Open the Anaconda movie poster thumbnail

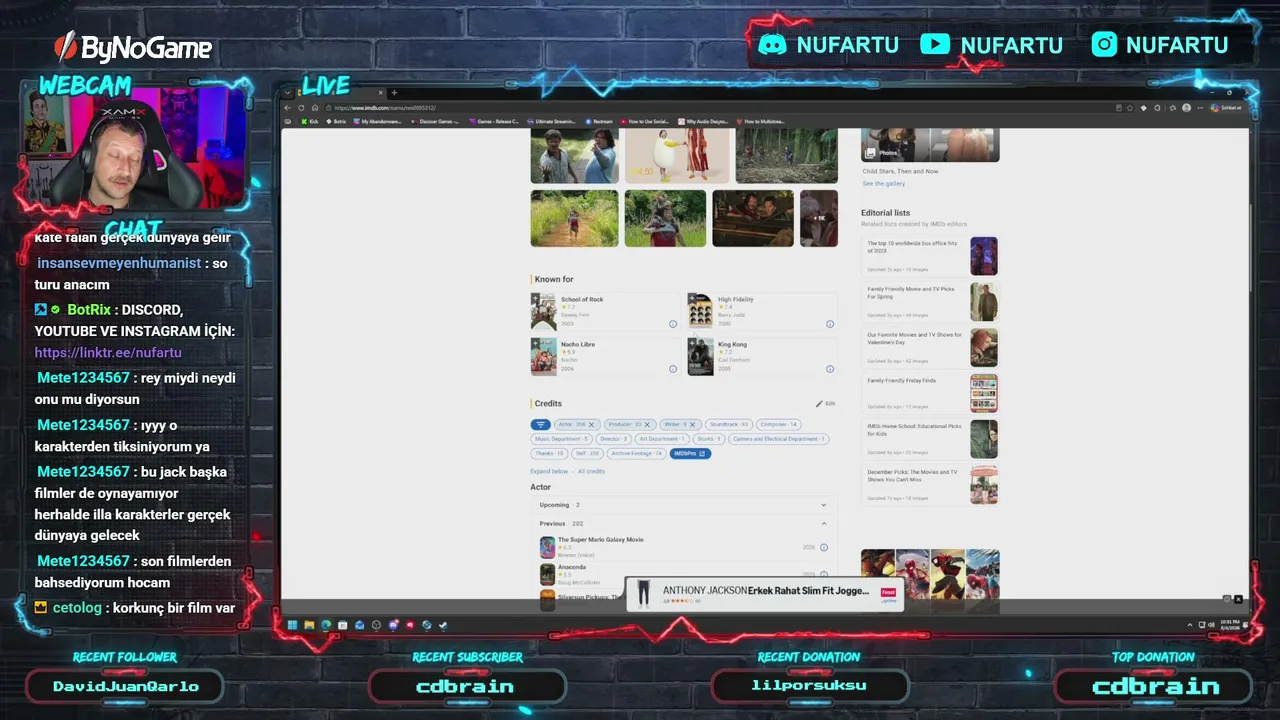(547, 574)
